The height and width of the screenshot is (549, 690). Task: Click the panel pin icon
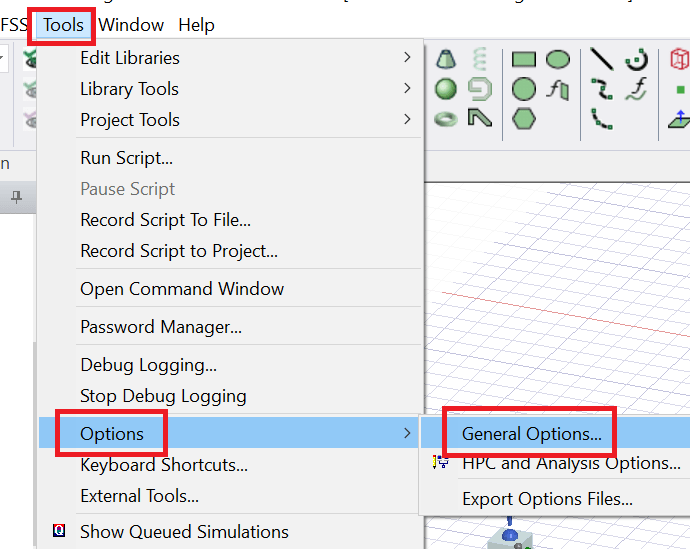(16, 198)
